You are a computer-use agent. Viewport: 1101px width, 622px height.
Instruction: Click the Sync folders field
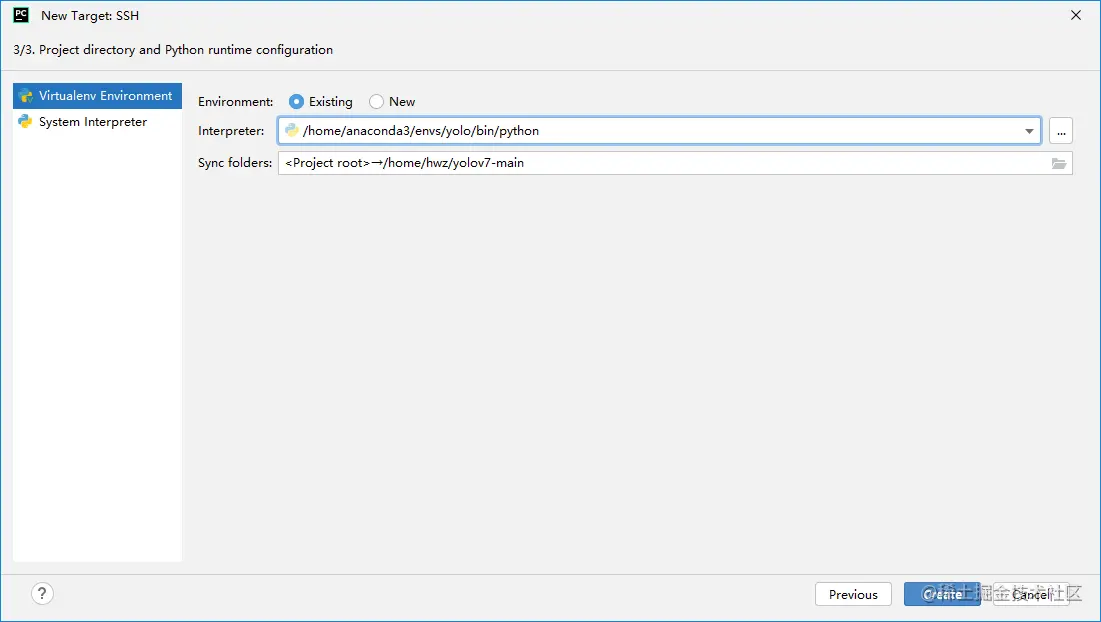[x=675, y=163]
